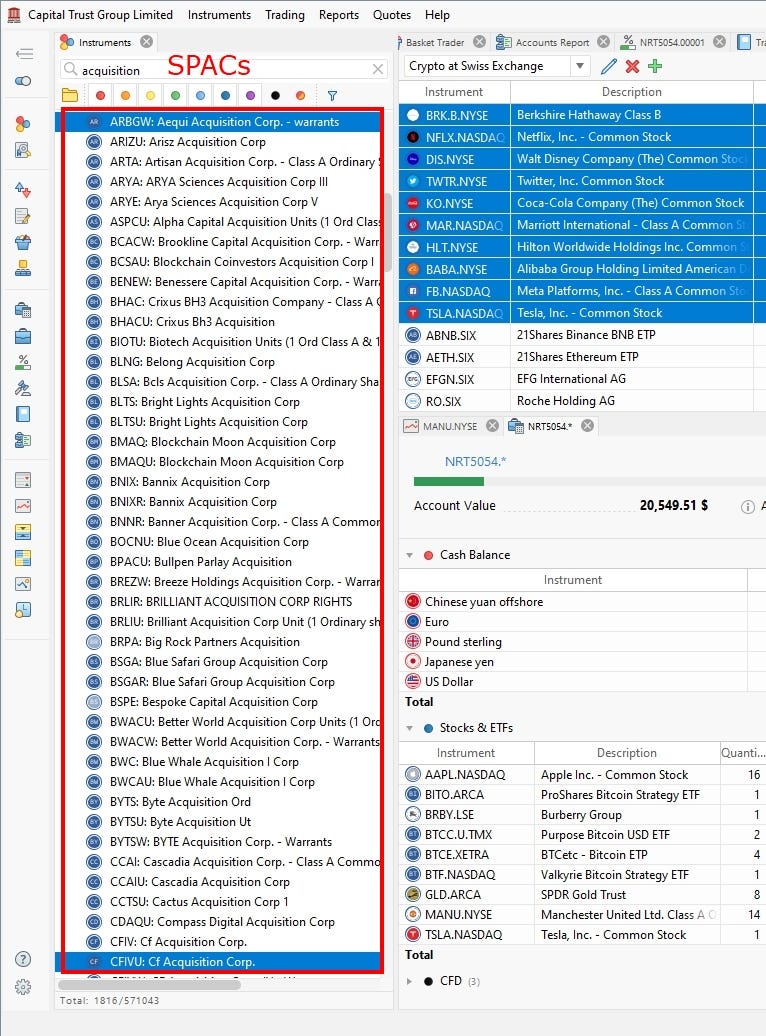Select ARIZU: Arisz Acquisition Corp row
Image resolution: width=766 pixels, height=1036 pixels.
coord(218,142)
